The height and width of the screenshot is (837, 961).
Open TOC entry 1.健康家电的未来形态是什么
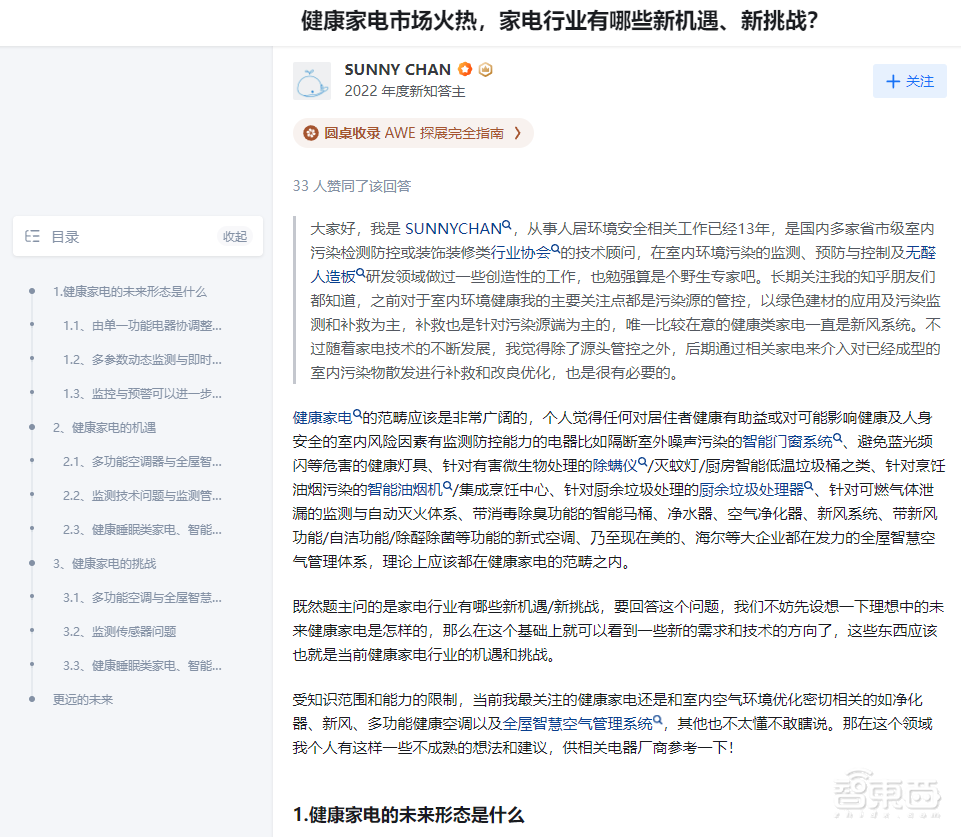(130, 291)
